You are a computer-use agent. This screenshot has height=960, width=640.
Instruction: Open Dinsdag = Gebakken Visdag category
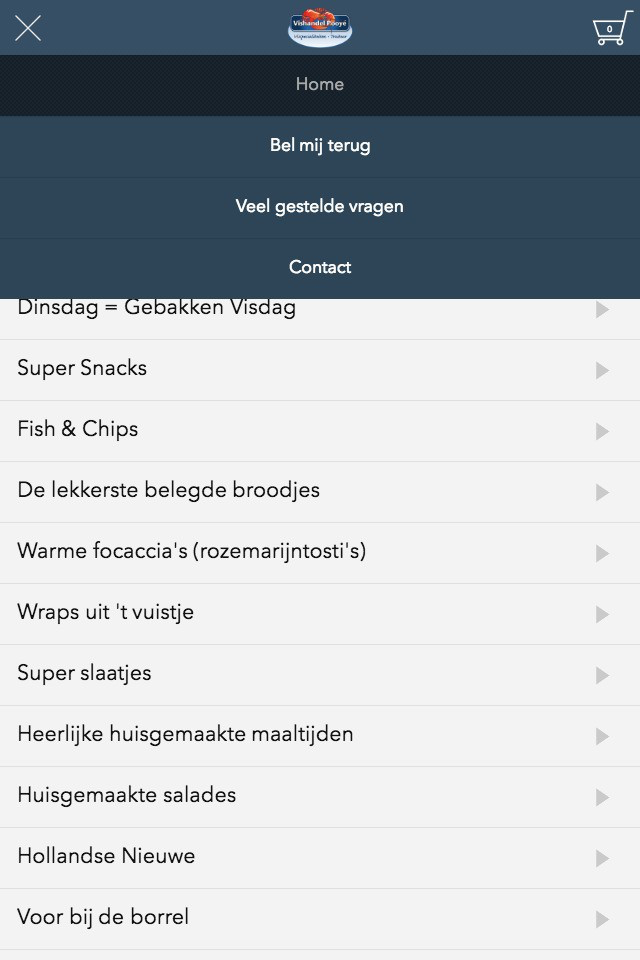tap(157, 309)
